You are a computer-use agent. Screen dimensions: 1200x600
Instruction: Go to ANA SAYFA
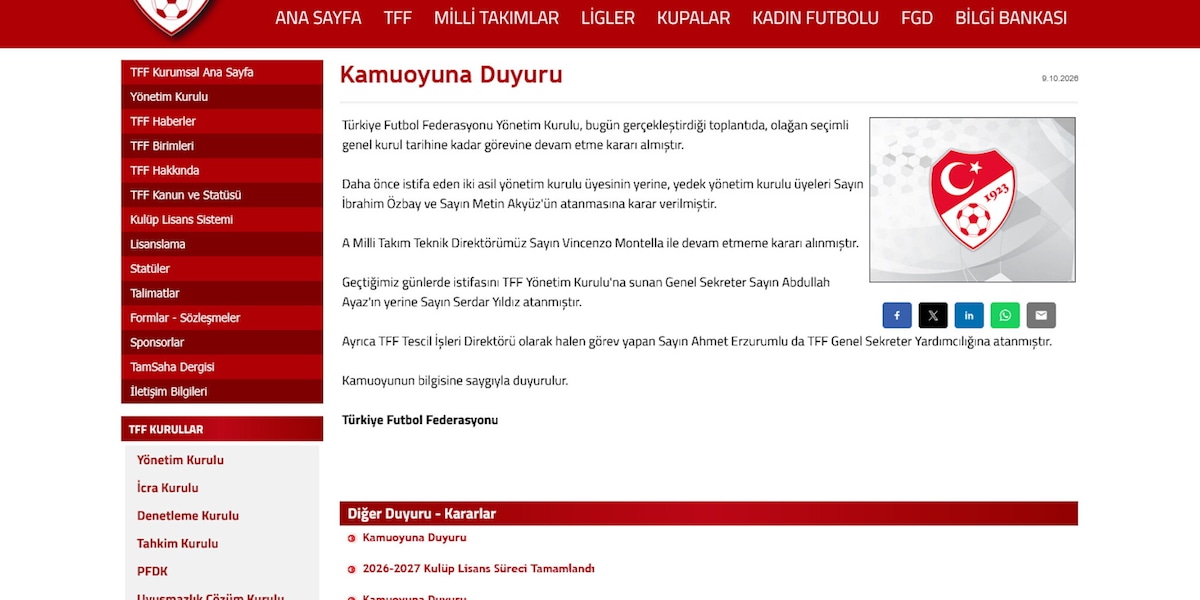318,18
